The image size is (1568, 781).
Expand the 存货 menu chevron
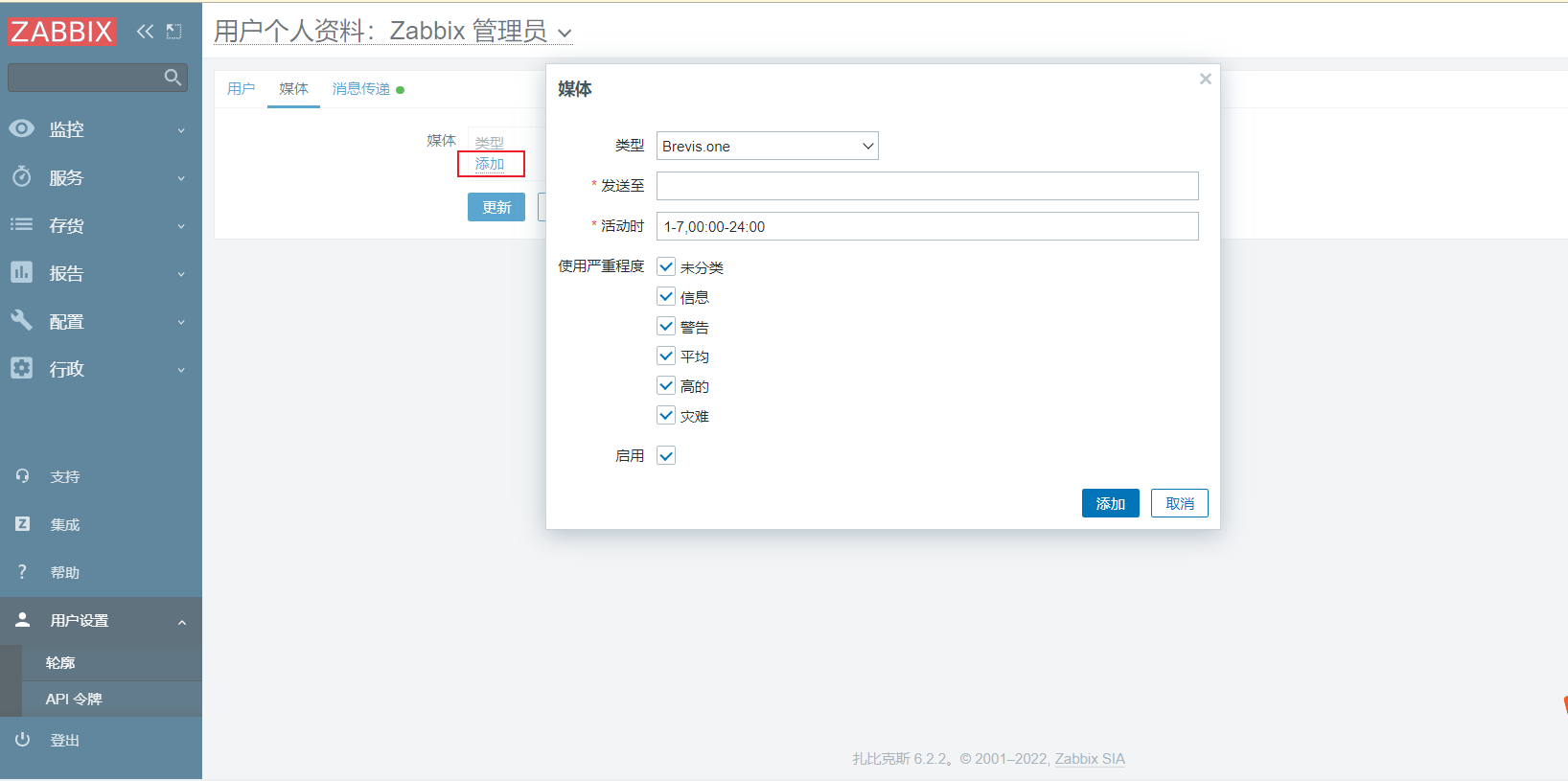(x=181, y=226)
